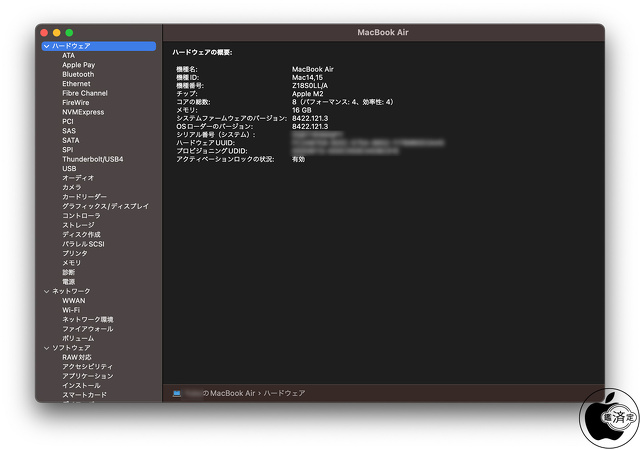Click ハードウェア in the bottom path bar

(x=284, y=393)
